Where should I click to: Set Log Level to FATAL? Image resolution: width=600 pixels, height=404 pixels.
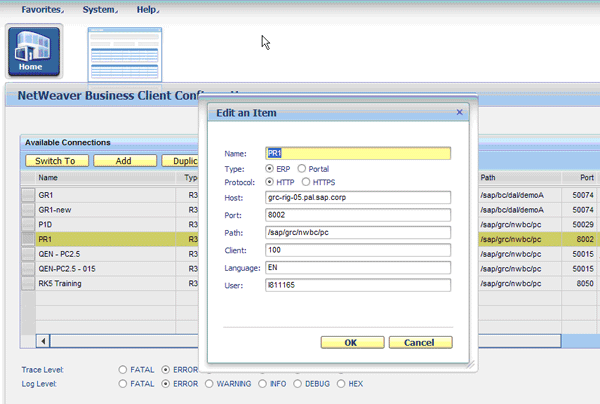[122, 383]
